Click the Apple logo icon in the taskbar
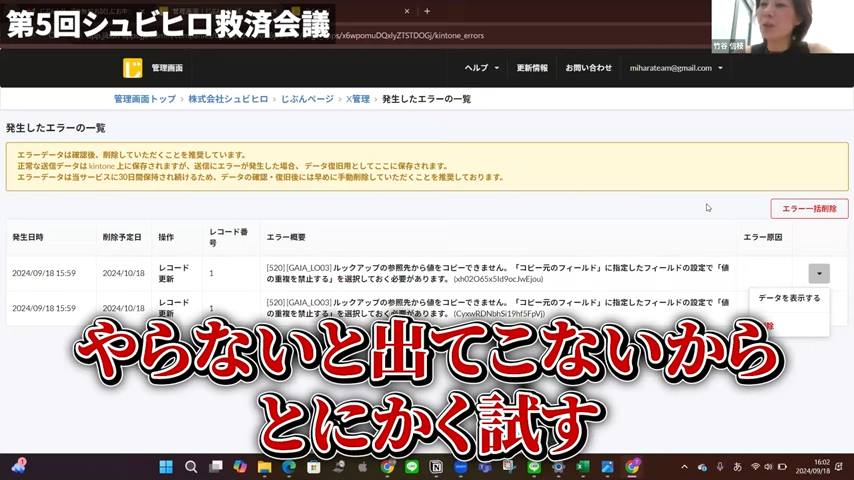This screenshot has height=480, width=854. 363,467
